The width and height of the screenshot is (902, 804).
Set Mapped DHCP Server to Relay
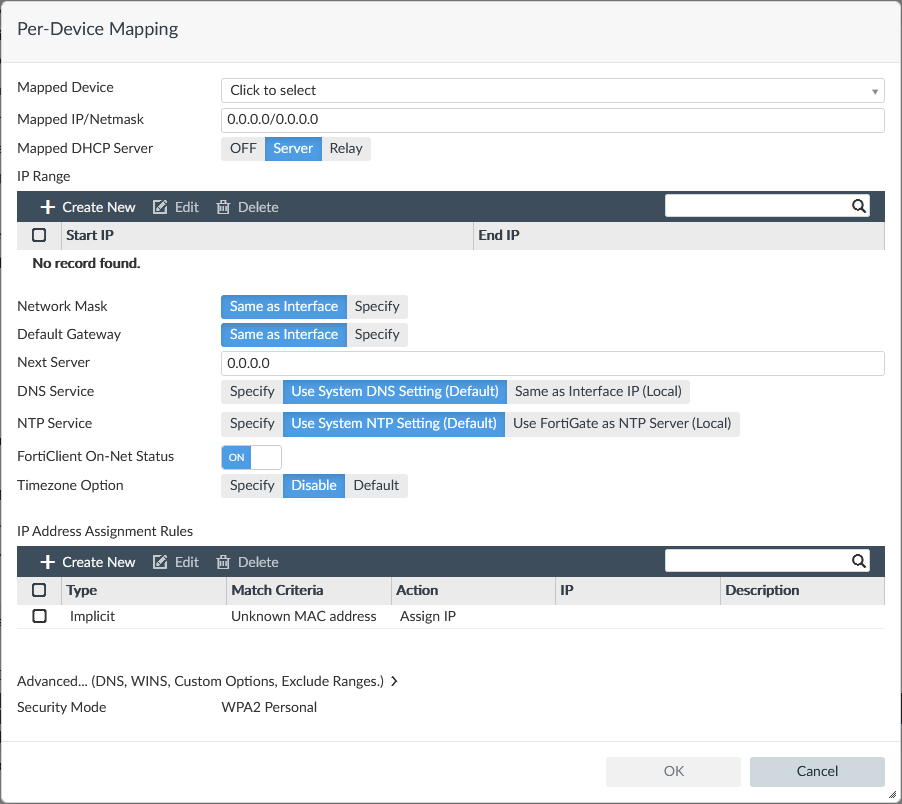click(x=346, y=148)
